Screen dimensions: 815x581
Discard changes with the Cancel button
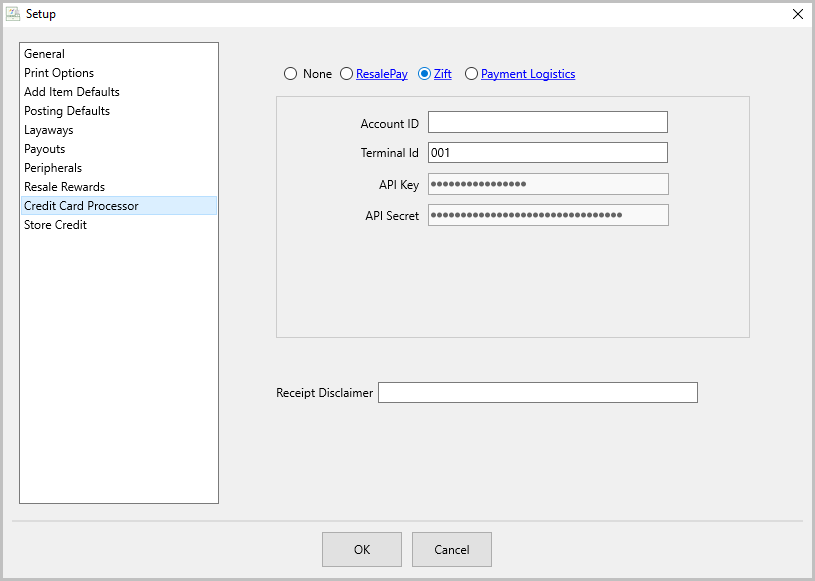point(452,549)
